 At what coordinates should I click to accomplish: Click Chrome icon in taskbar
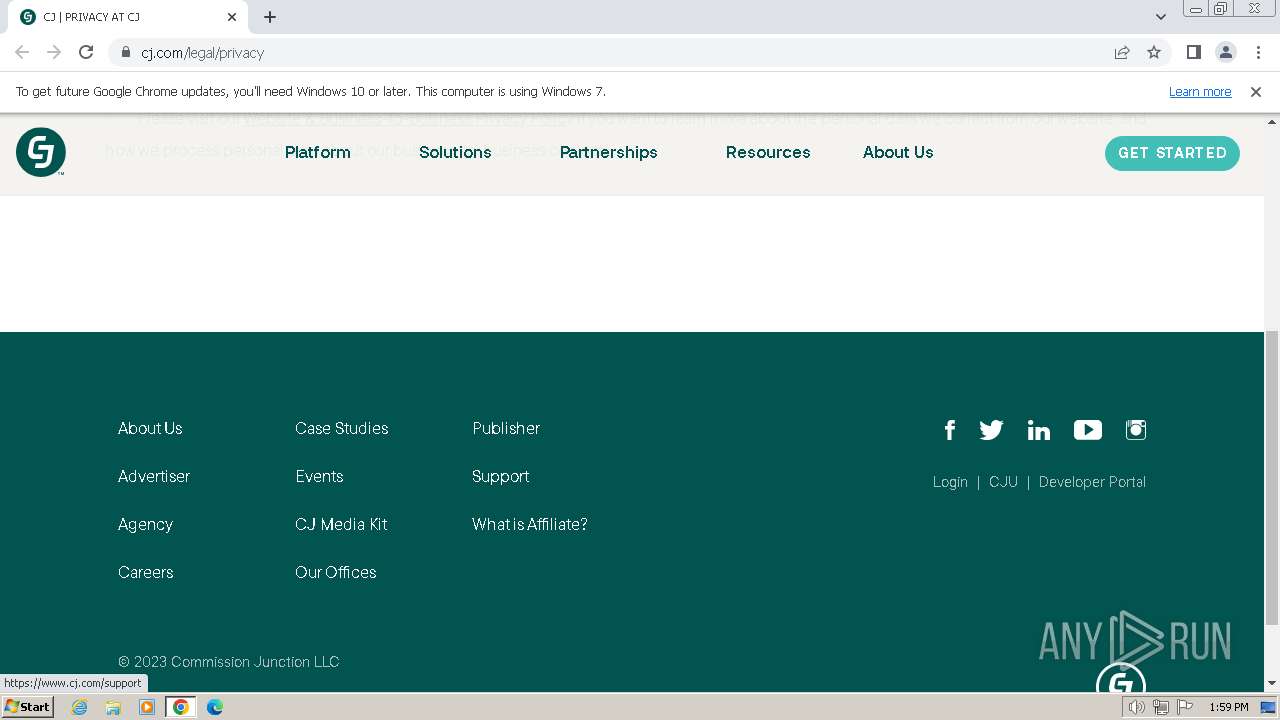point(181,707)
